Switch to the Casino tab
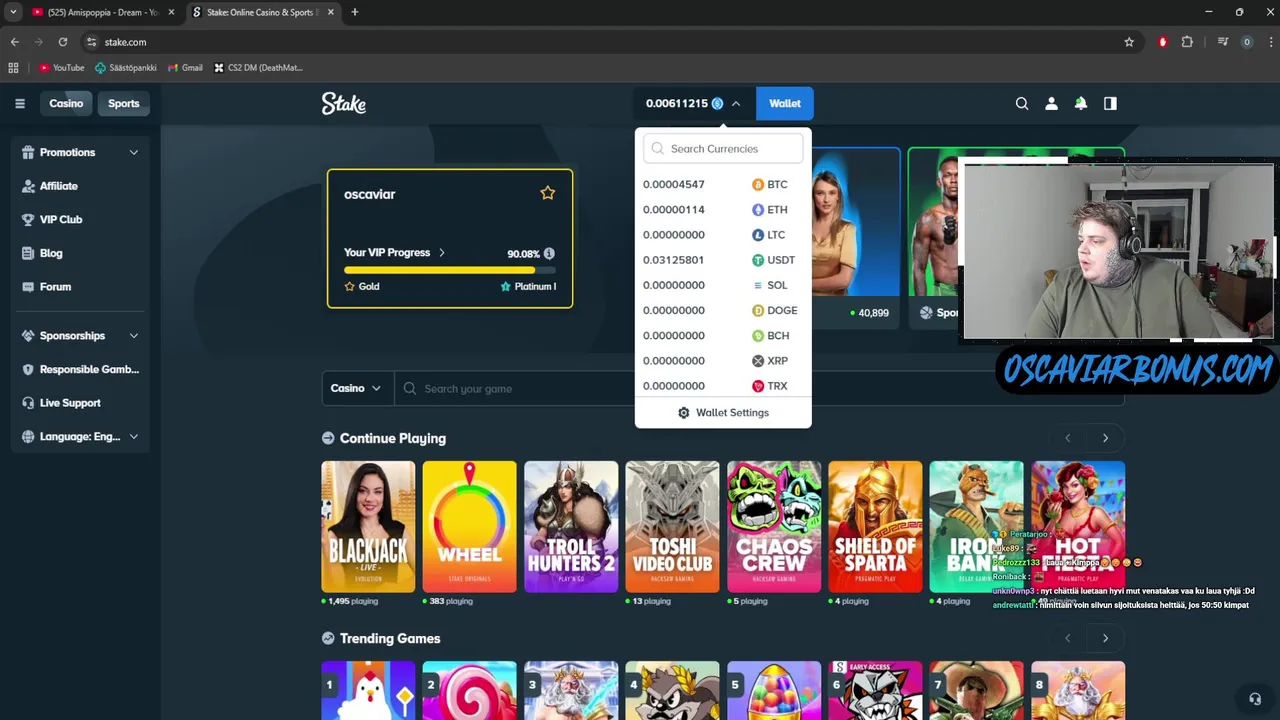This screenshot has height=720, width=1280. [x=66, y=103]
